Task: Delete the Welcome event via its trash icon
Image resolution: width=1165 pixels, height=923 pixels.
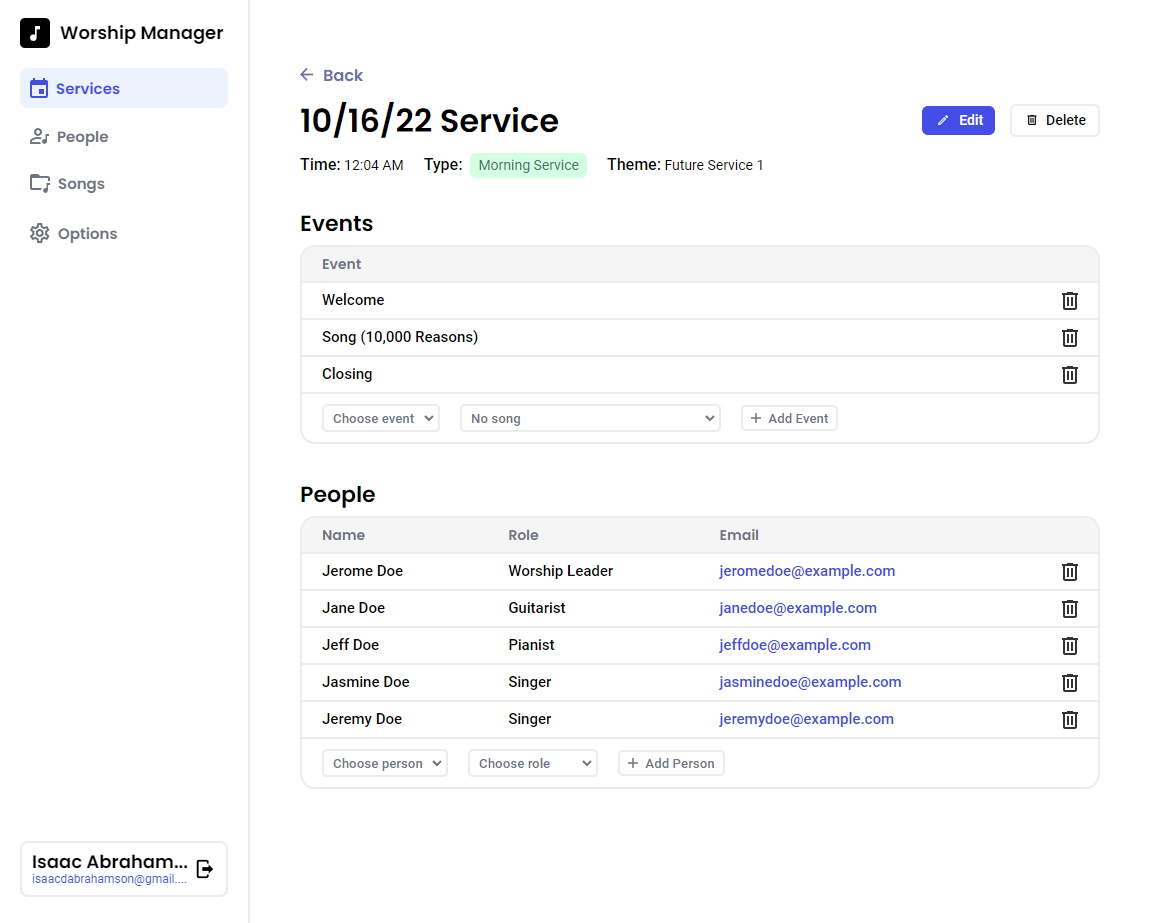Action: (x=1069, y=300)
